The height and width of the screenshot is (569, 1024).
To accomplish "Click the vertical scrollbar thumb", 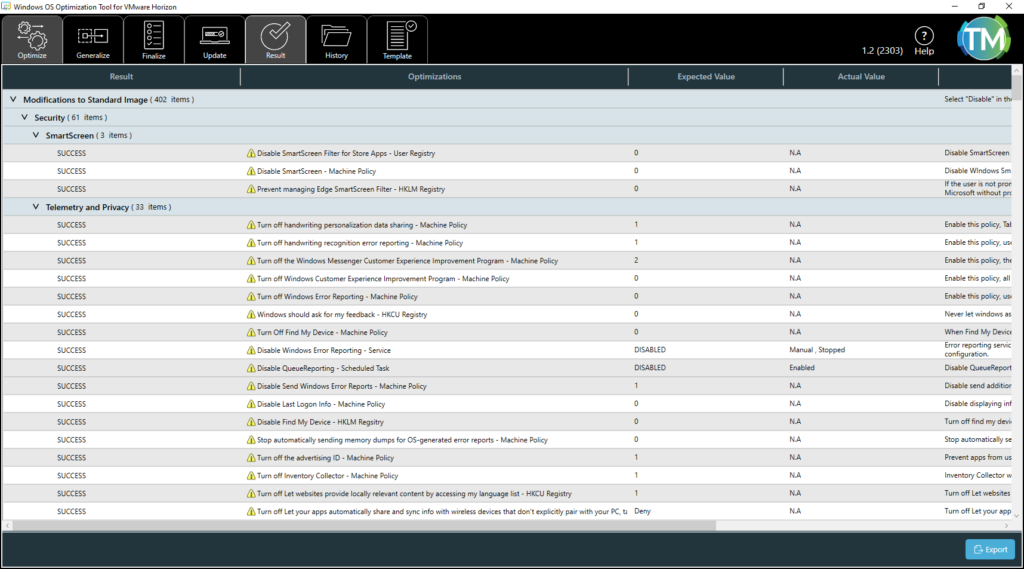I will tap(1017, 85).
